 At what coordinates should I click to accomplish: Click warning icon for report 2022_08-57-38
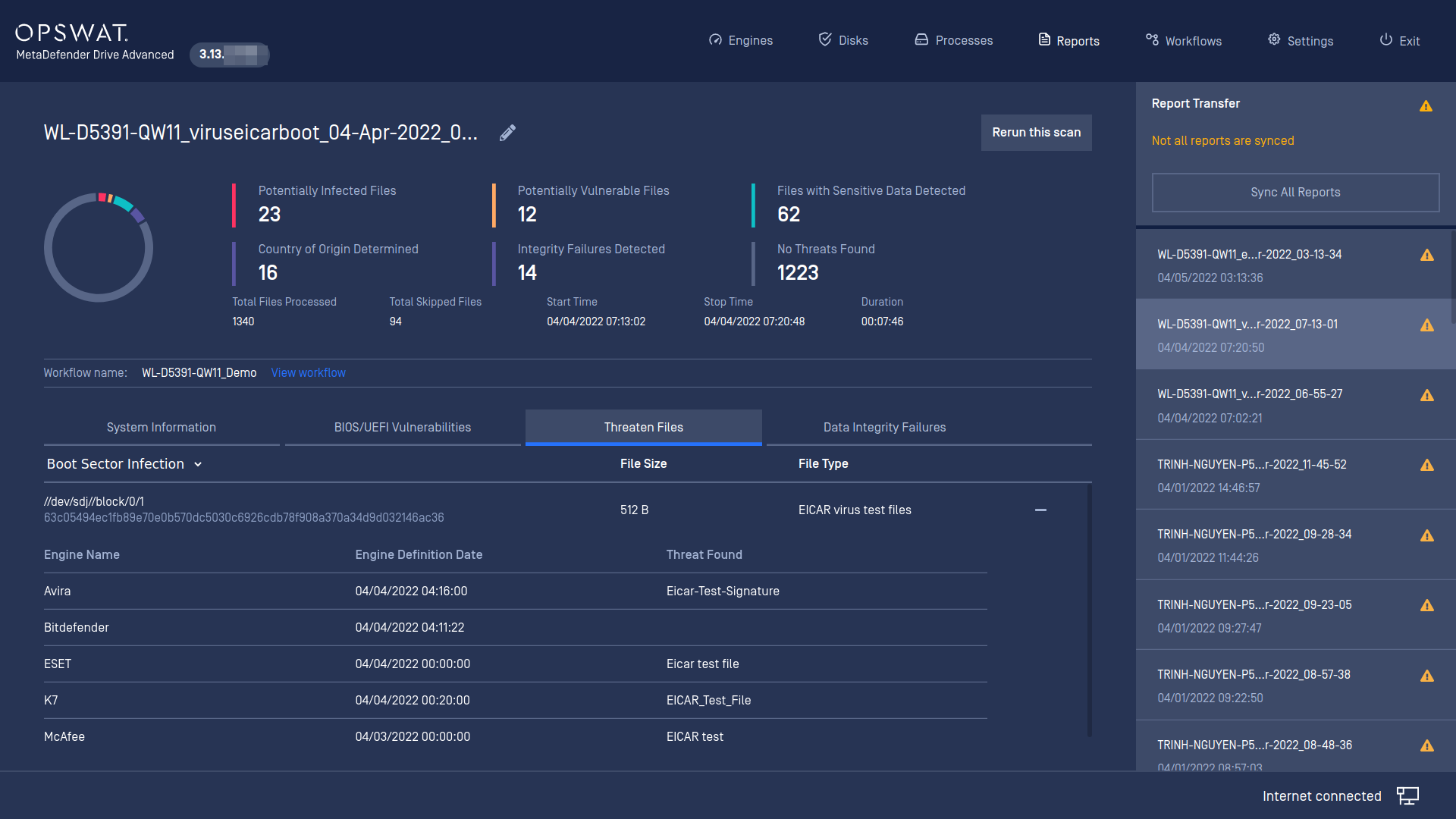point(1427,676)
